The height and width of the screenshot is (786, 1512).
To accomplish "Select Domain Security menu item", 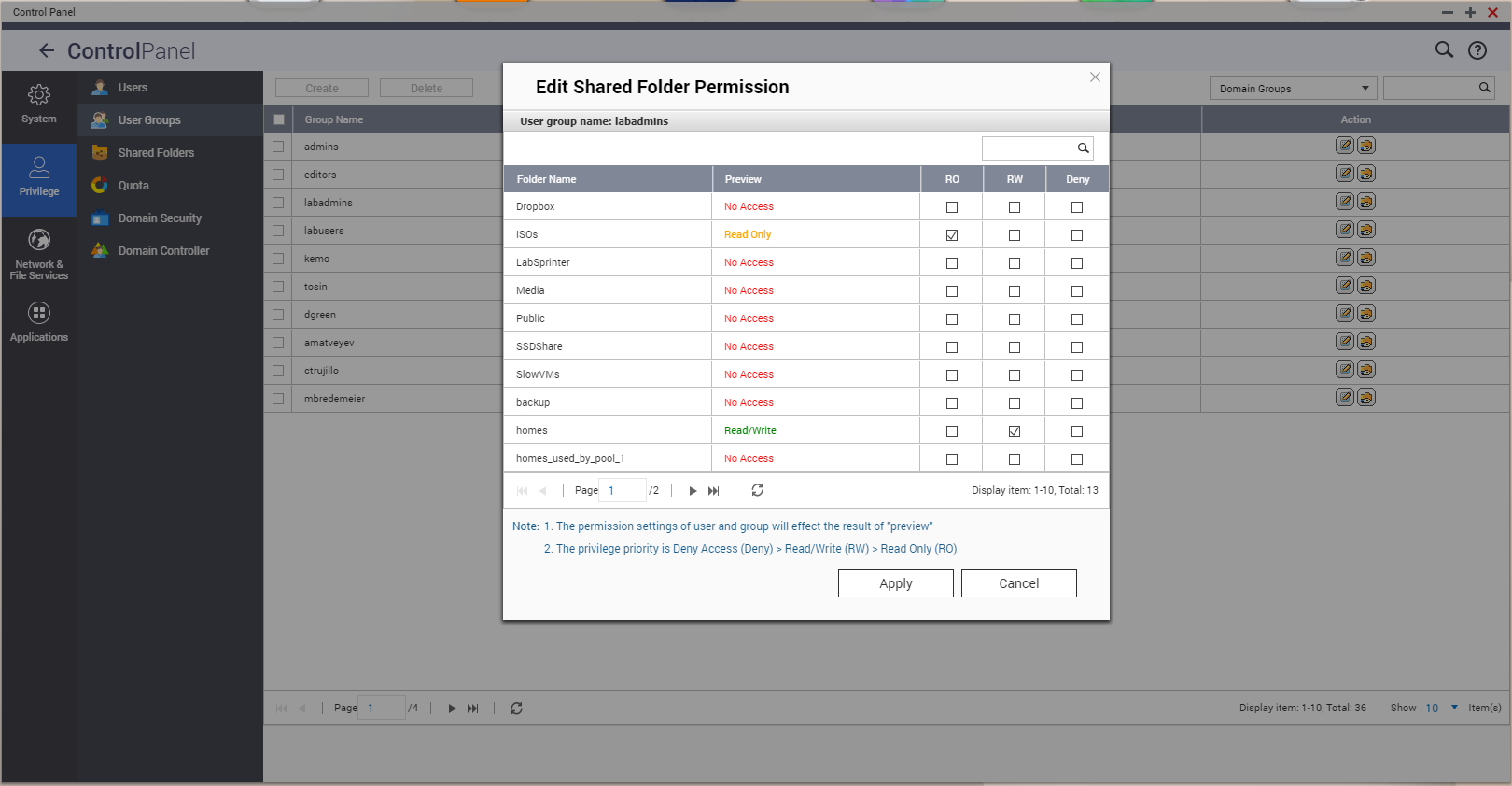I will 160,218.
